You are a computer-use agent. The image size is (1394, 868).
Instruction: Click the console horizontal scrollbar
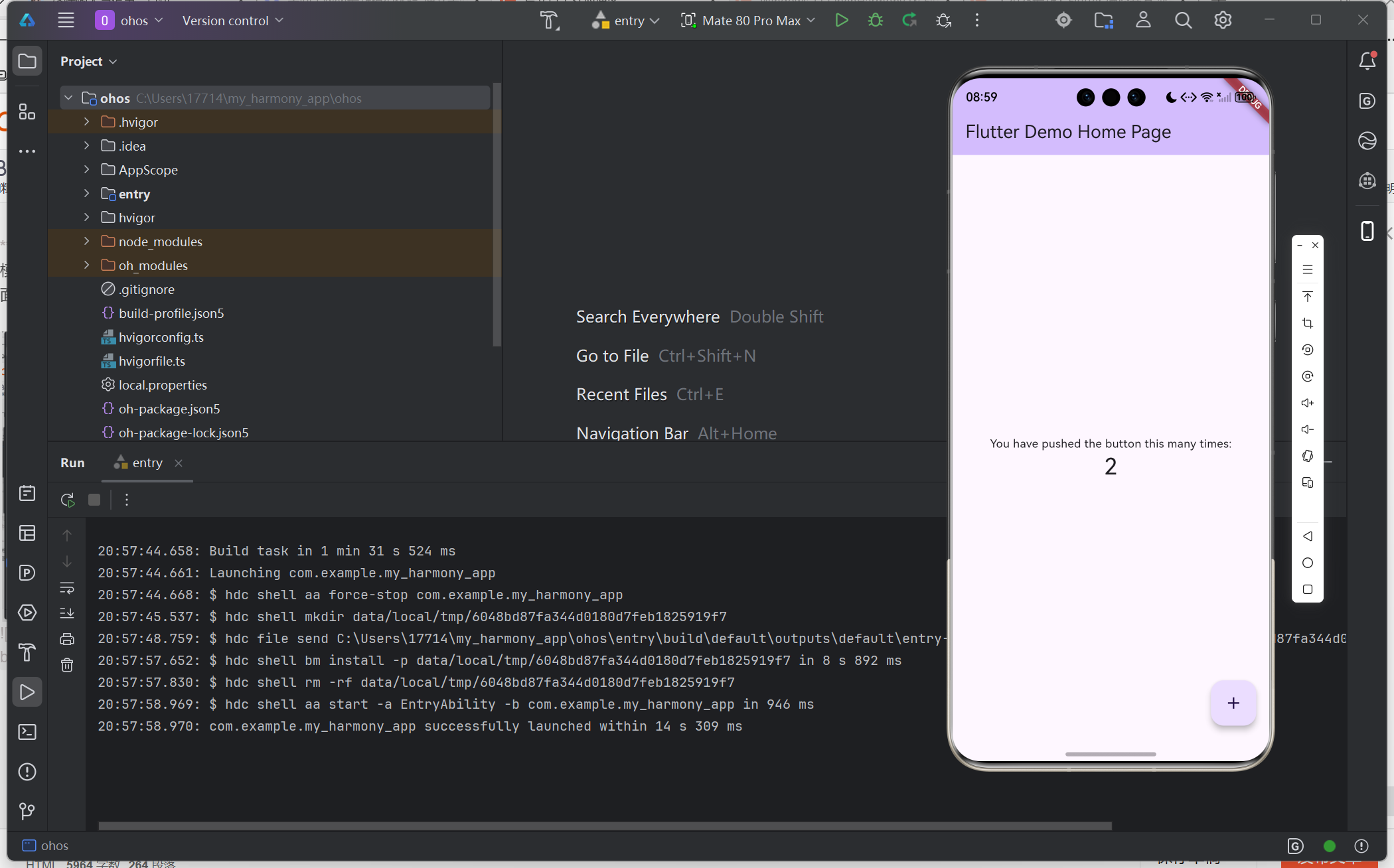click(604, 826)
